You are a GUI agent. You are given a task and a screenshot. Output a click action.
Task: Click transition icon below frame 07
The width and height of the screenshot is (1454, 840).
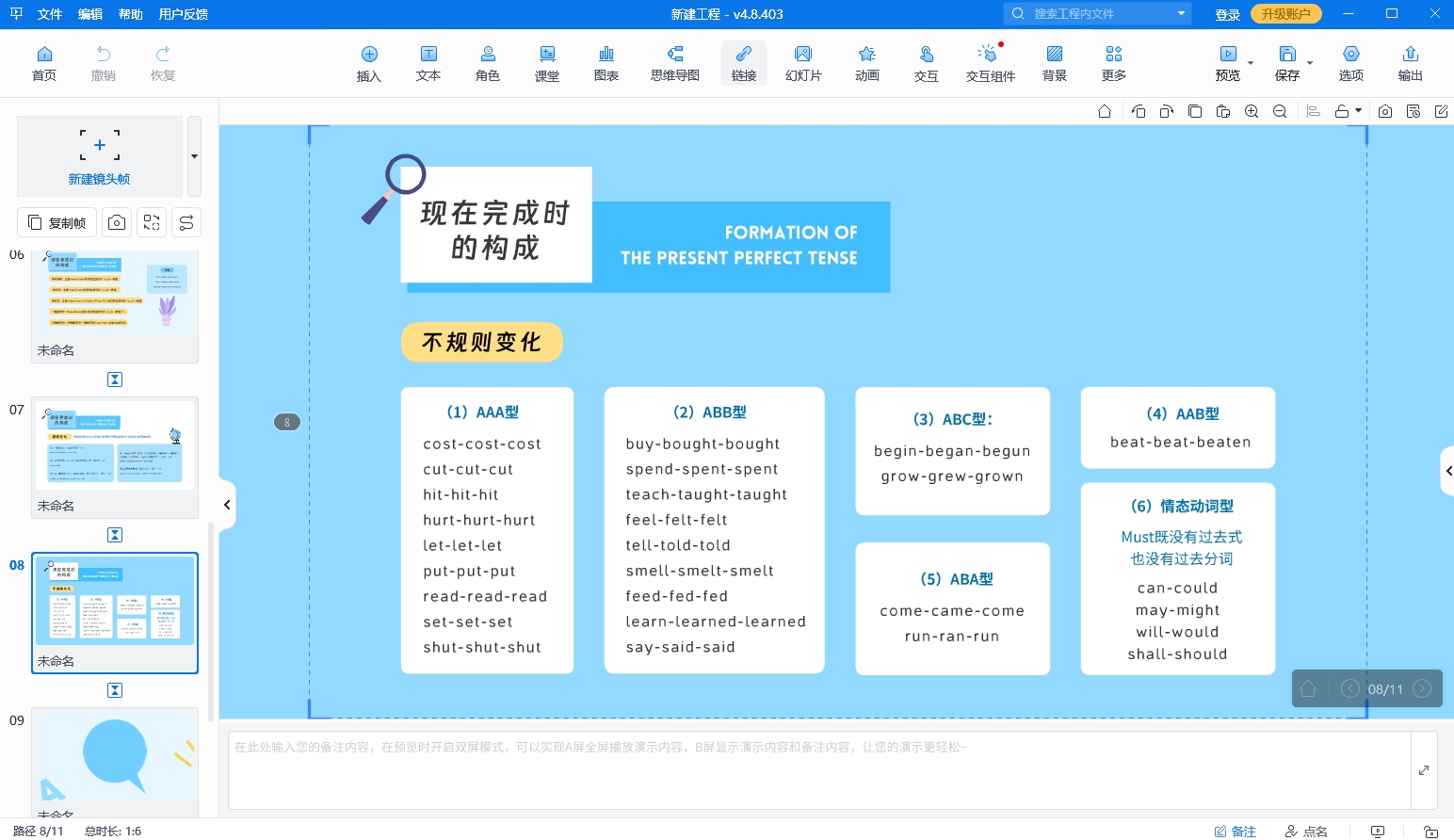115,535
